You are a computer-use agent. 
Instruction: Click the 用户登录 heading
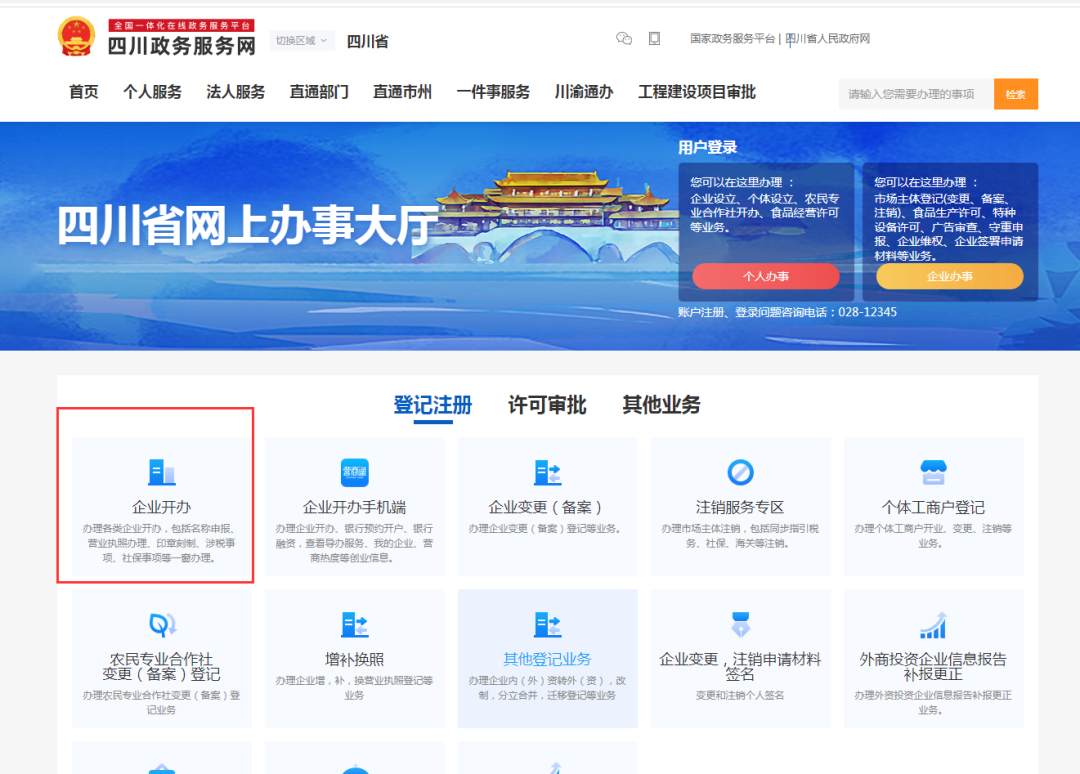pyautogui.click(x=707, y=147)
